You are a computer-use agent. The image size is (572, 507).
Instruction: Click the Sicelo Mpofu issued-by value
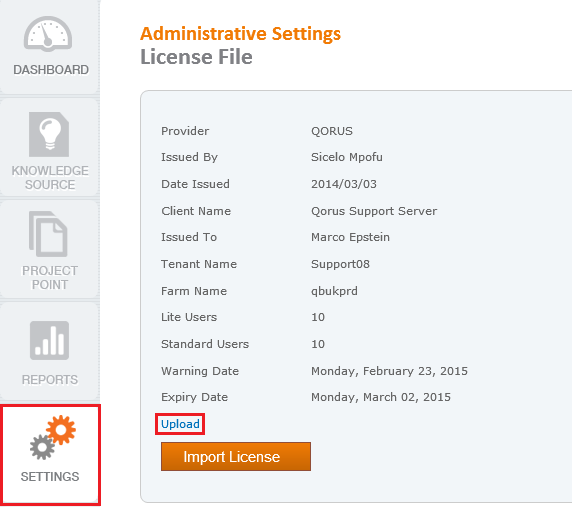(347, 157)
